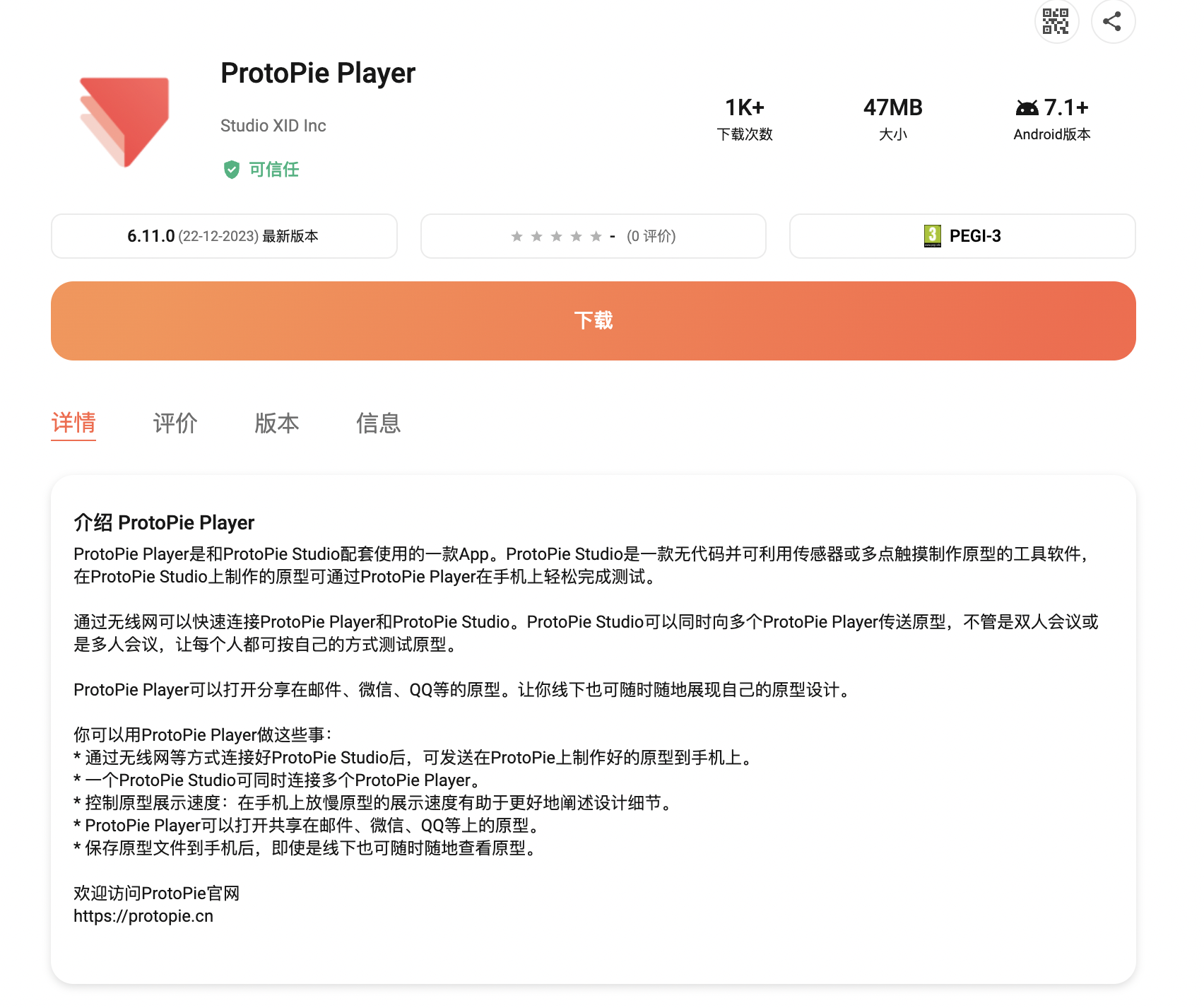Click the (0 评价) review count
The width and height of the screenshot is (1204, 1008).
click(x=652, y=236)
